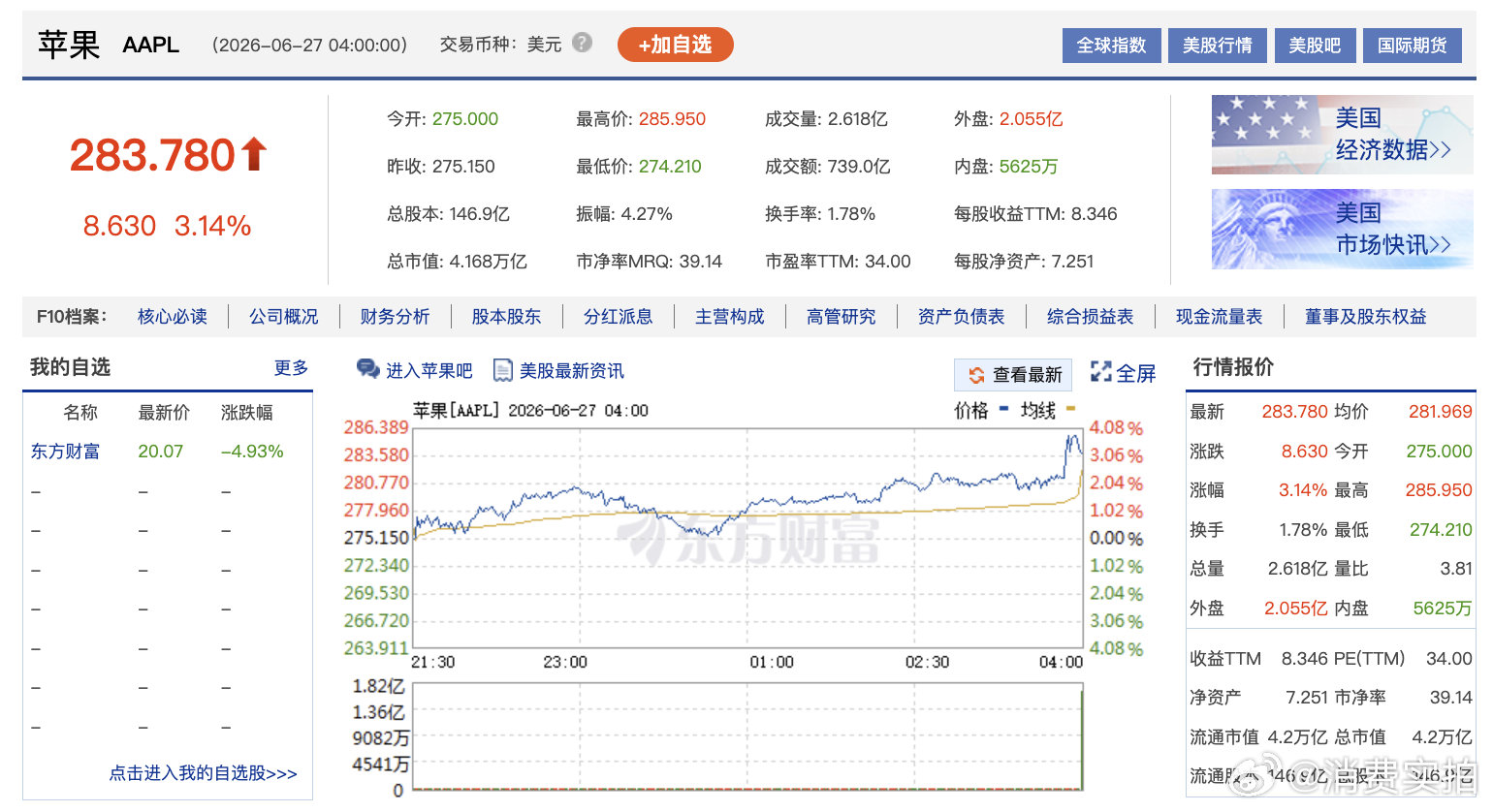This screenshot has height=812, width=1493.
Task: Click the 每股收益TTM 8.346 value
Action: (1095, 214)
